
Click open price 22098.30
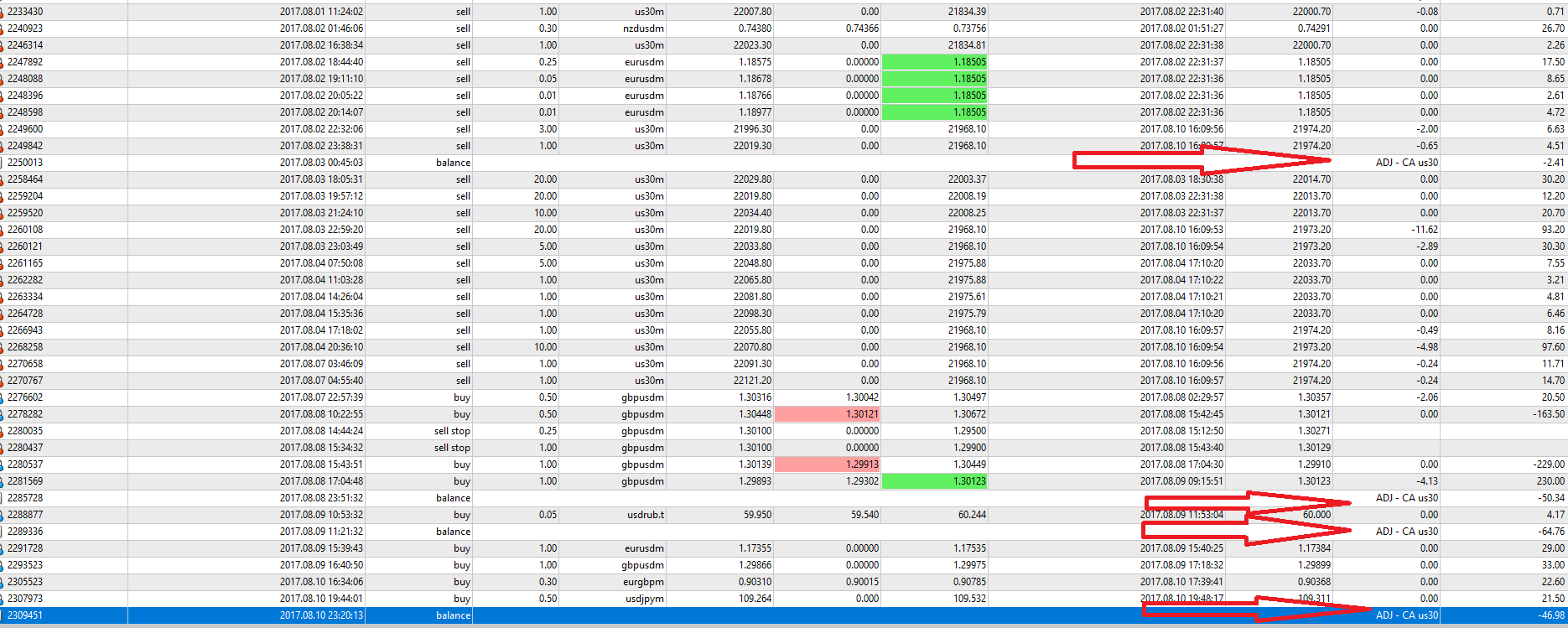(752, 314)
